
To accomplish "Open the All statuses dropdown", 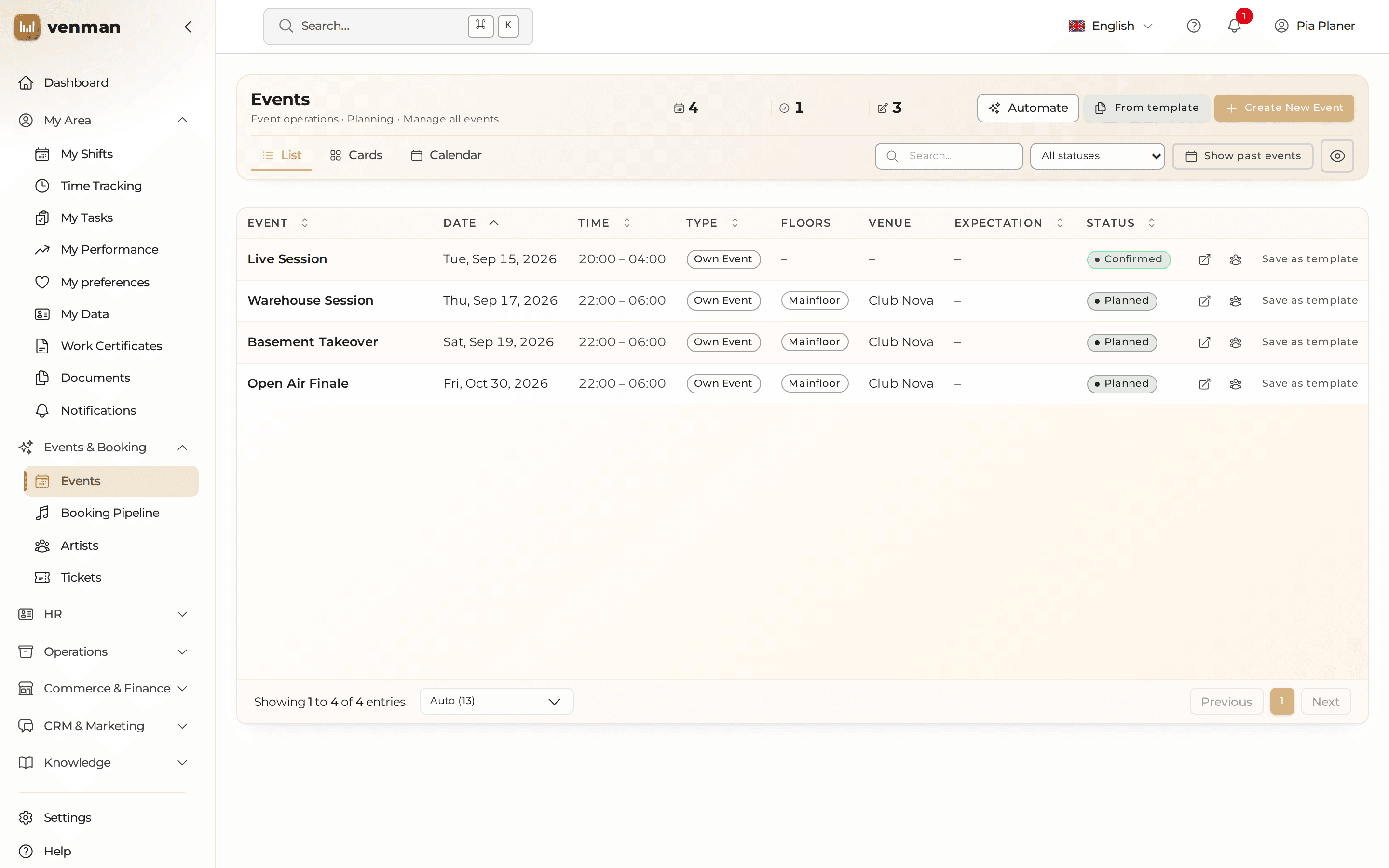I will coord(1097,156).
